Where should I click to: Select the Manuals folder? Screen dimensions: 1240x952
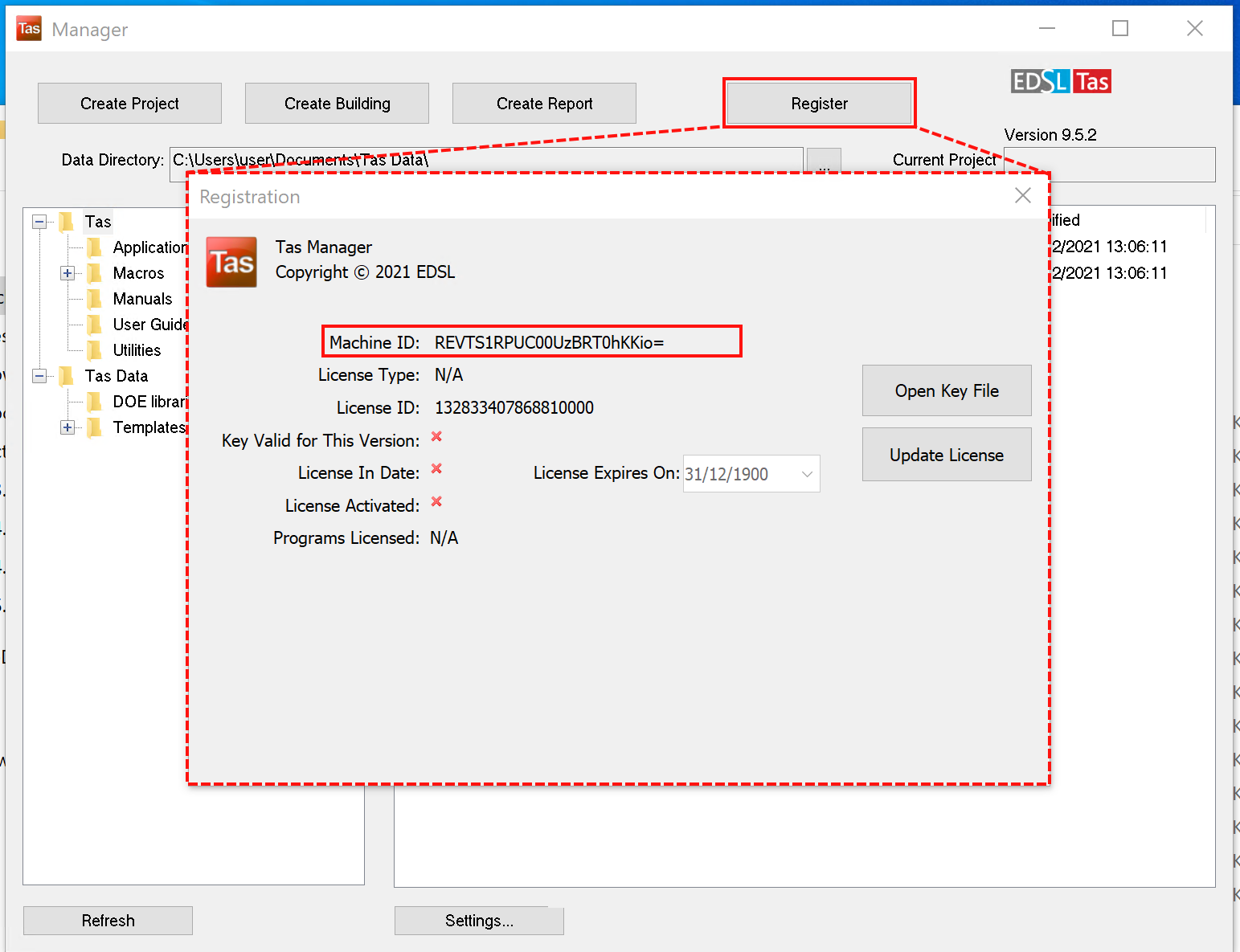point(142,299)
